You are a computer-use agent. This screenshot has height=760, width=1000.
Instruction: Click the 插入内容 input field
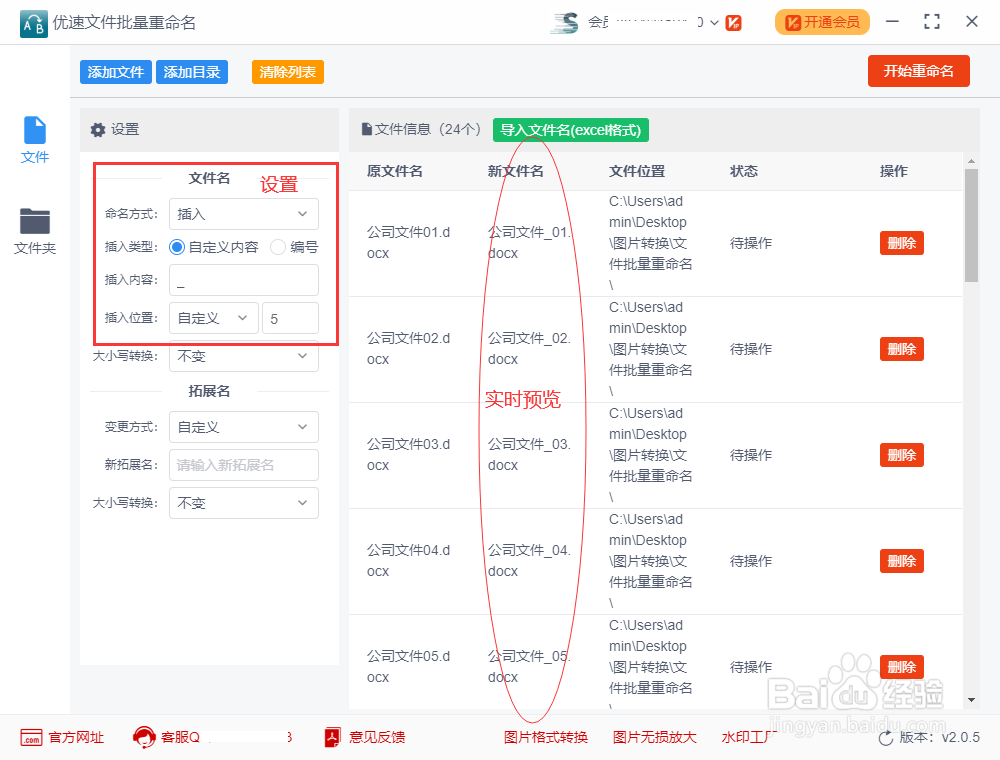[244, 280]
